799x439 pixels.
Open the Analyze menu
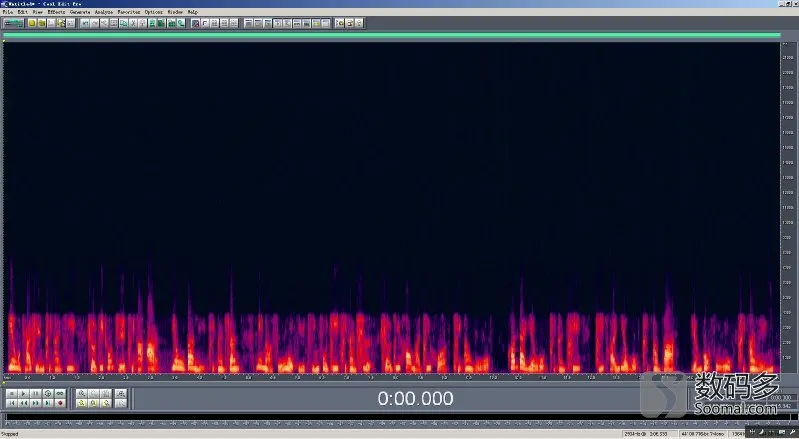[x=104, y=12]
